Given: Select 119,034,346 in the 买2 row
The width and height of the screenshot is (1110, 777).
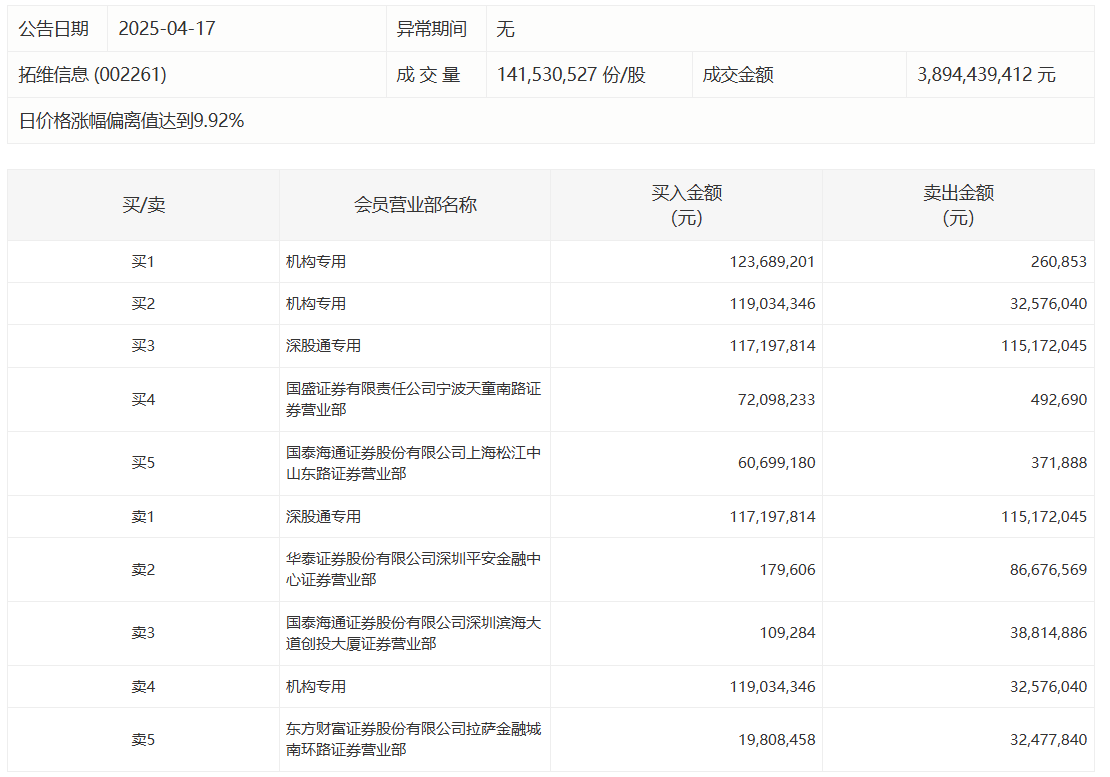Looking at the screenshot, I should (772, 304).
